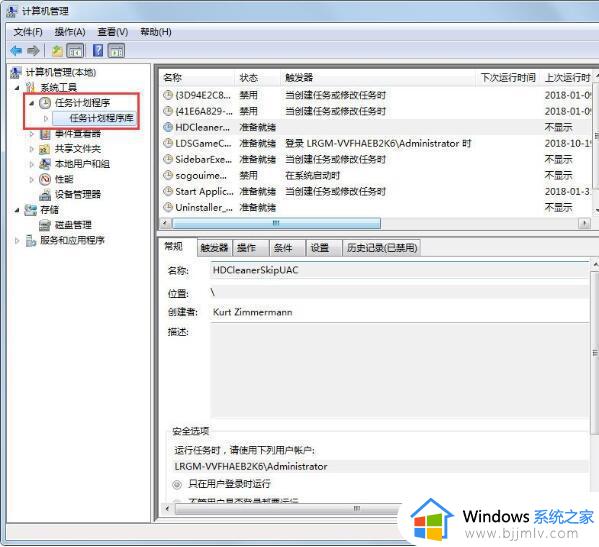
Task: Sort by the 下次运行时间 column header
Action: pos(508,78)
